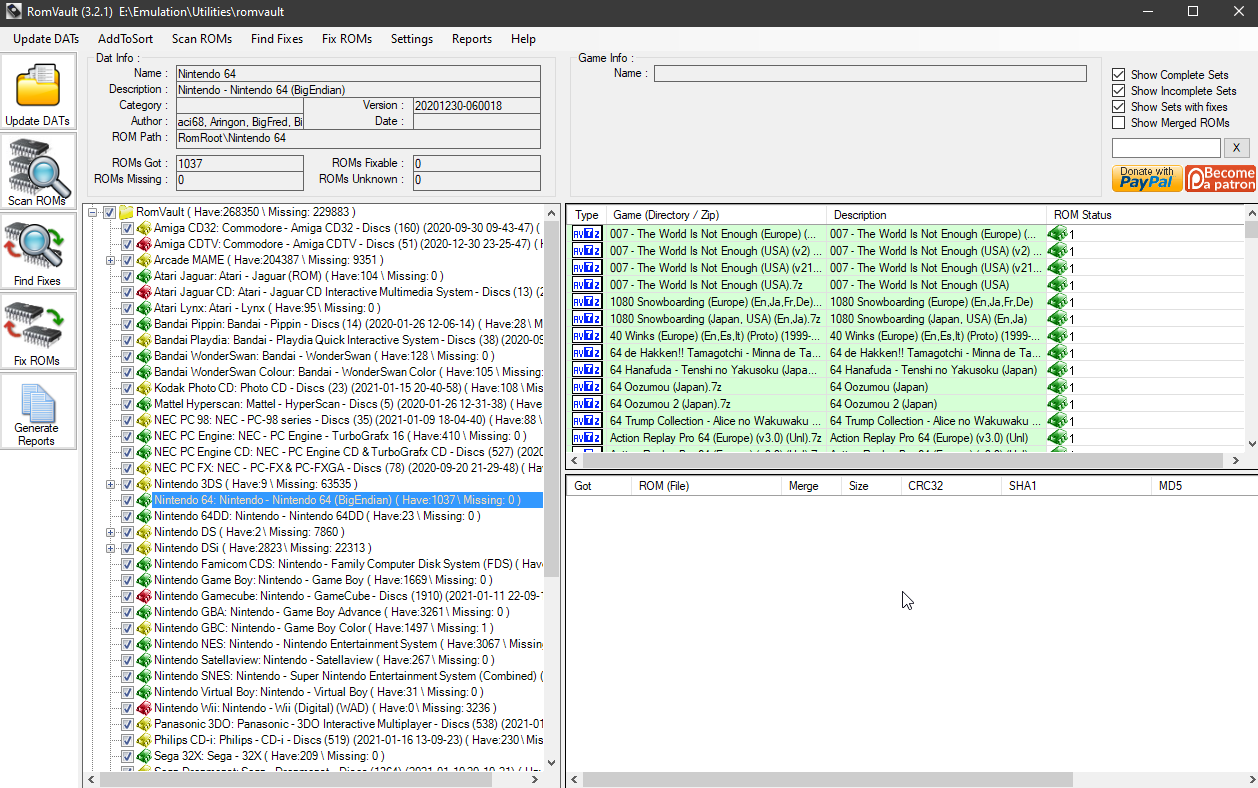Click the Nintendo 3DS yellow status icon

144,484
